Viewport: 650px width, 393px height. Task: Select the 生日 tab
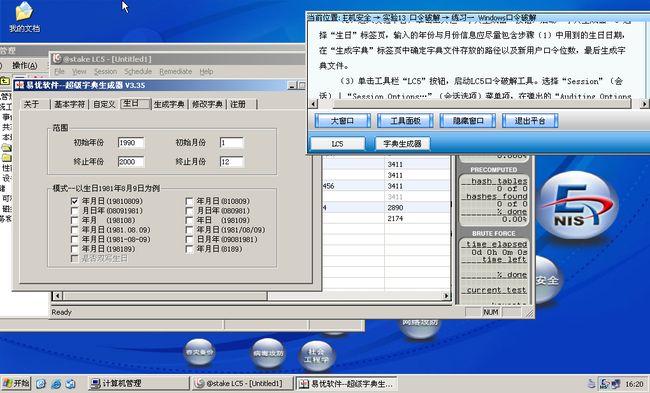135,103
